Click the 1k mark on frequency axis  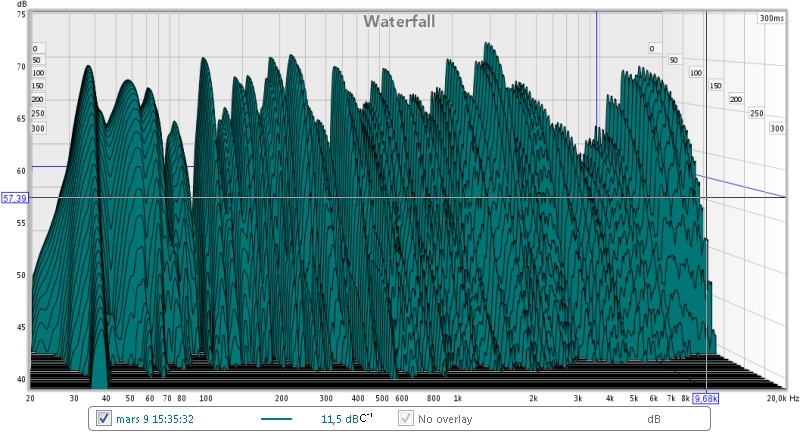click(458, 398)
